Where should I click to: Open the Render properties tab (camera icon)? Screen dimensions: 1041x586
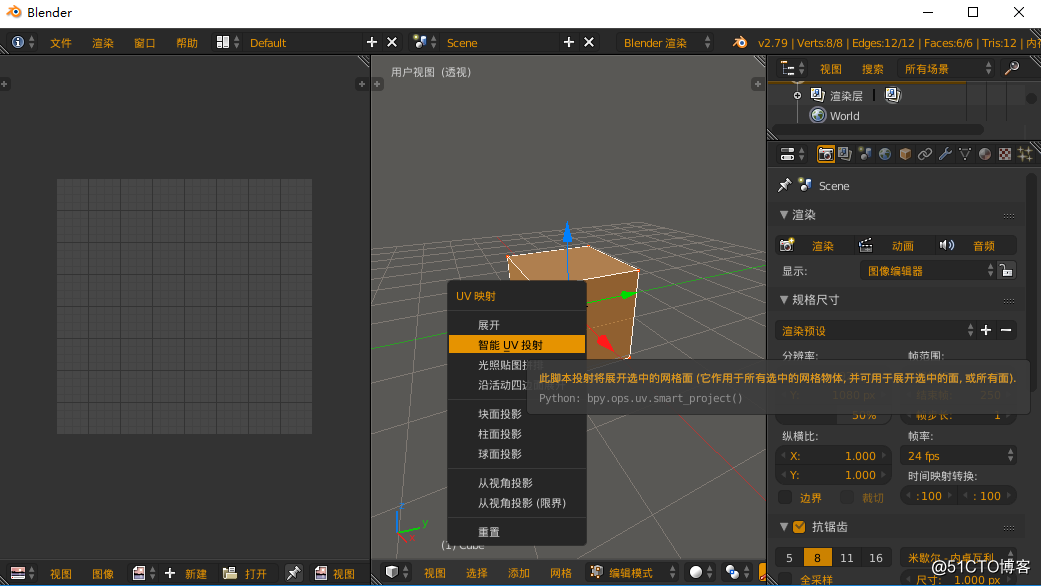(x=825, y=154)
